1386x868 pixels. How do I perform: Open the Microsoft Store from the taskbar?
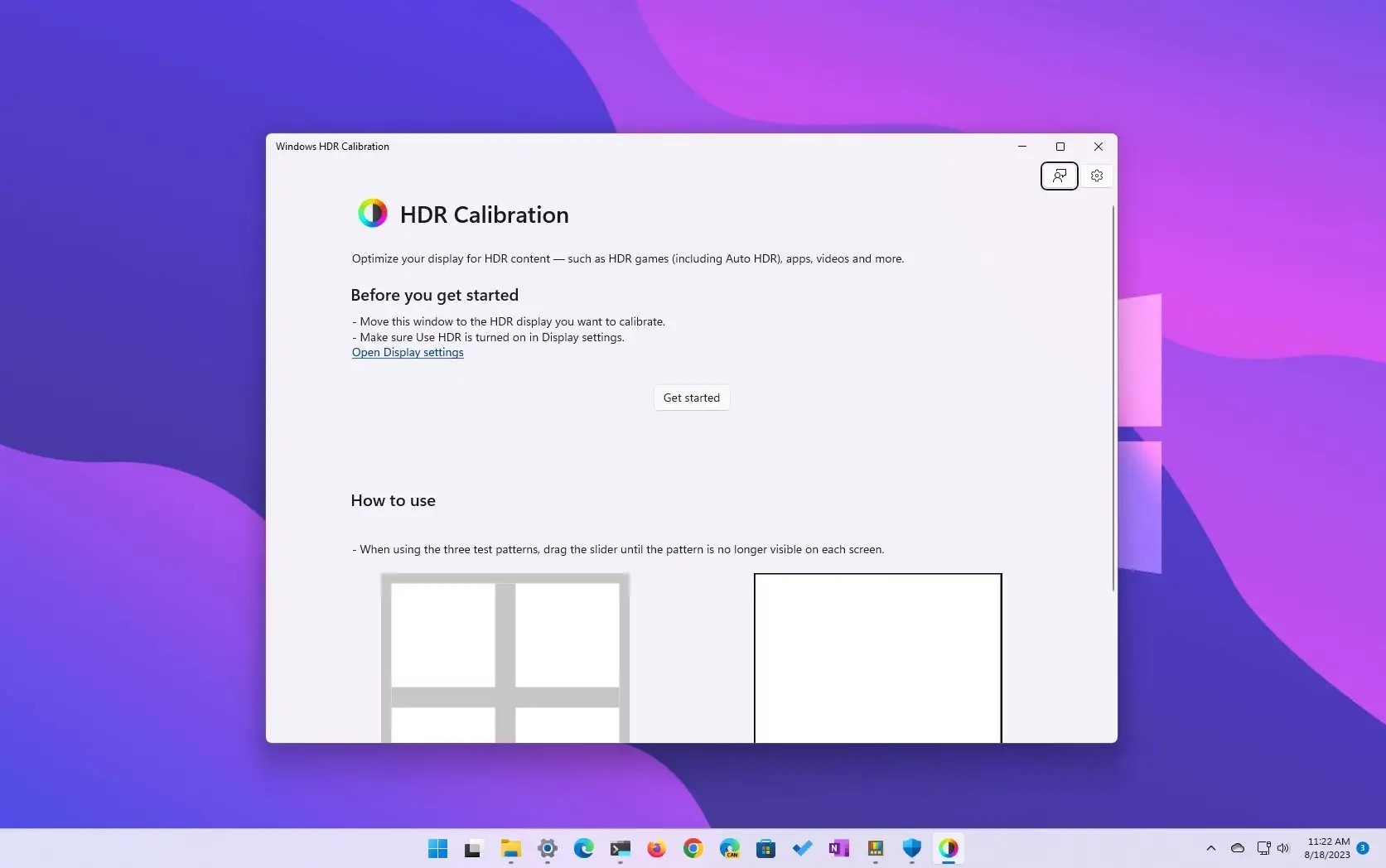765,848
